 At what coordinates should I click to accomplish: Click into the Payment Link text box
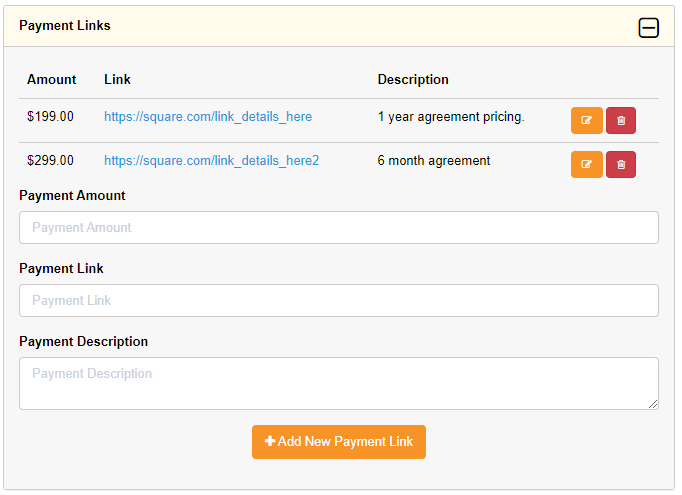coord(338,301)
